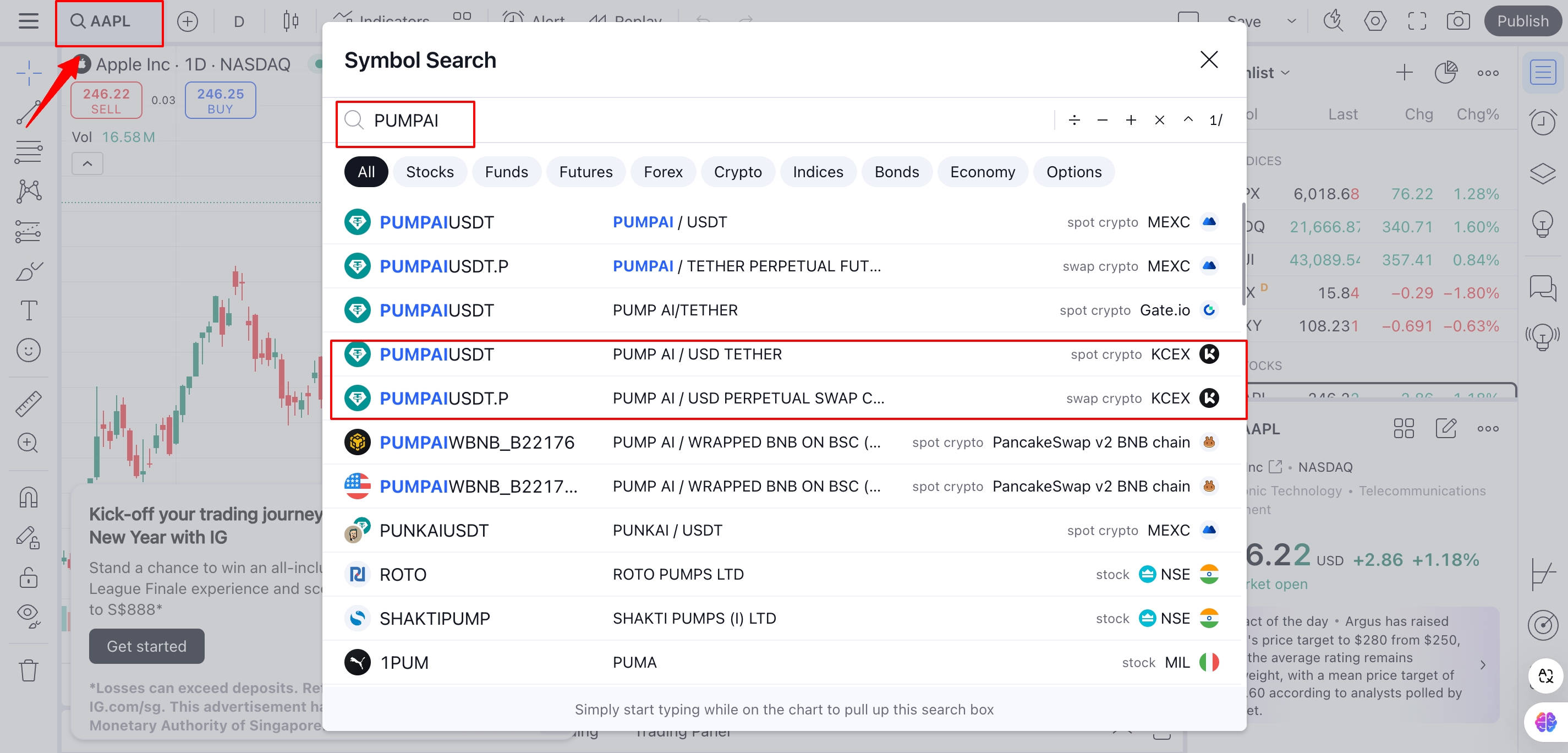1568x753 pixels.
Task: Toggle hide all drawings eye icon
Action: 29,615
